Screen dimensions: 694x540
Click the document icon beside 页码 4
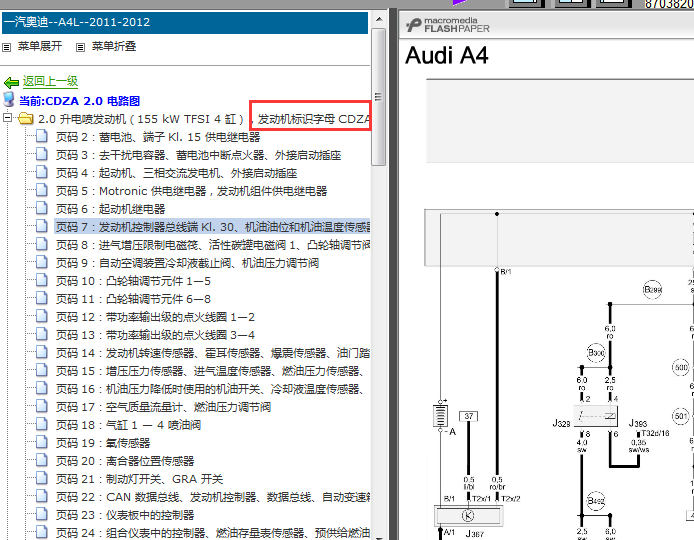42,172
